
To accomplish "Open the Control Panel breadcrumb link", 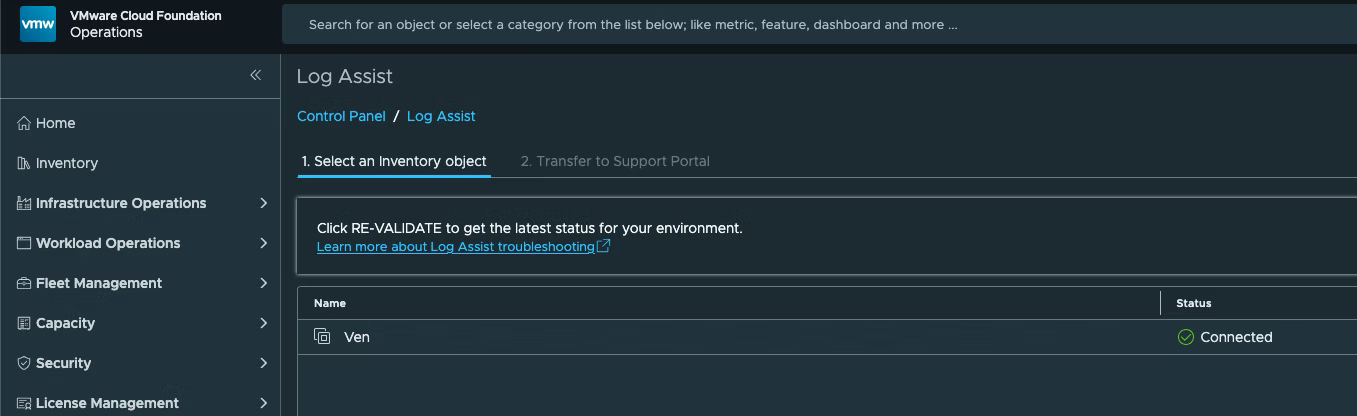I will 341,116.
